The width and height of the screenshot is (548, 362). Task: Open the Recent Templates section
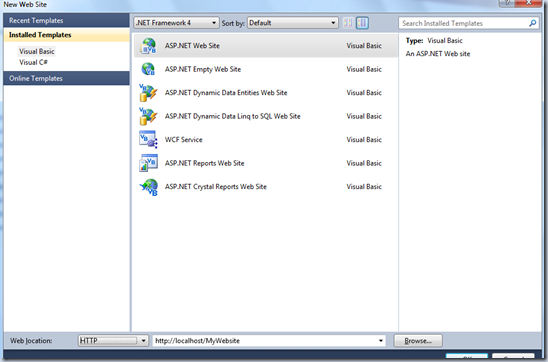[x=66, y=21]
